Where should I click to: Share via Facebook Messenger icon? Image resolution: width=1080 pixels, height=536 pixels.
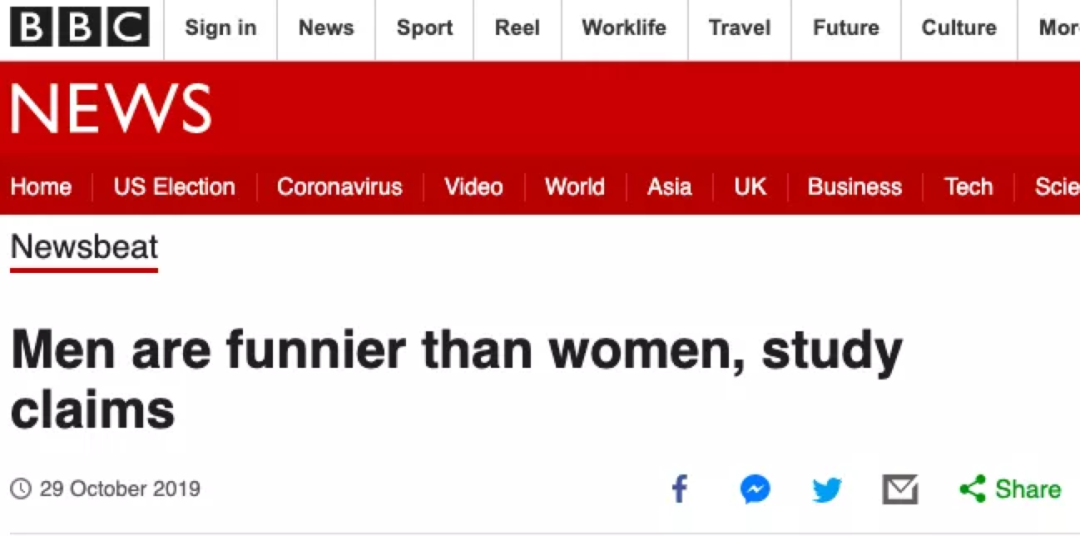click(755, 489)
